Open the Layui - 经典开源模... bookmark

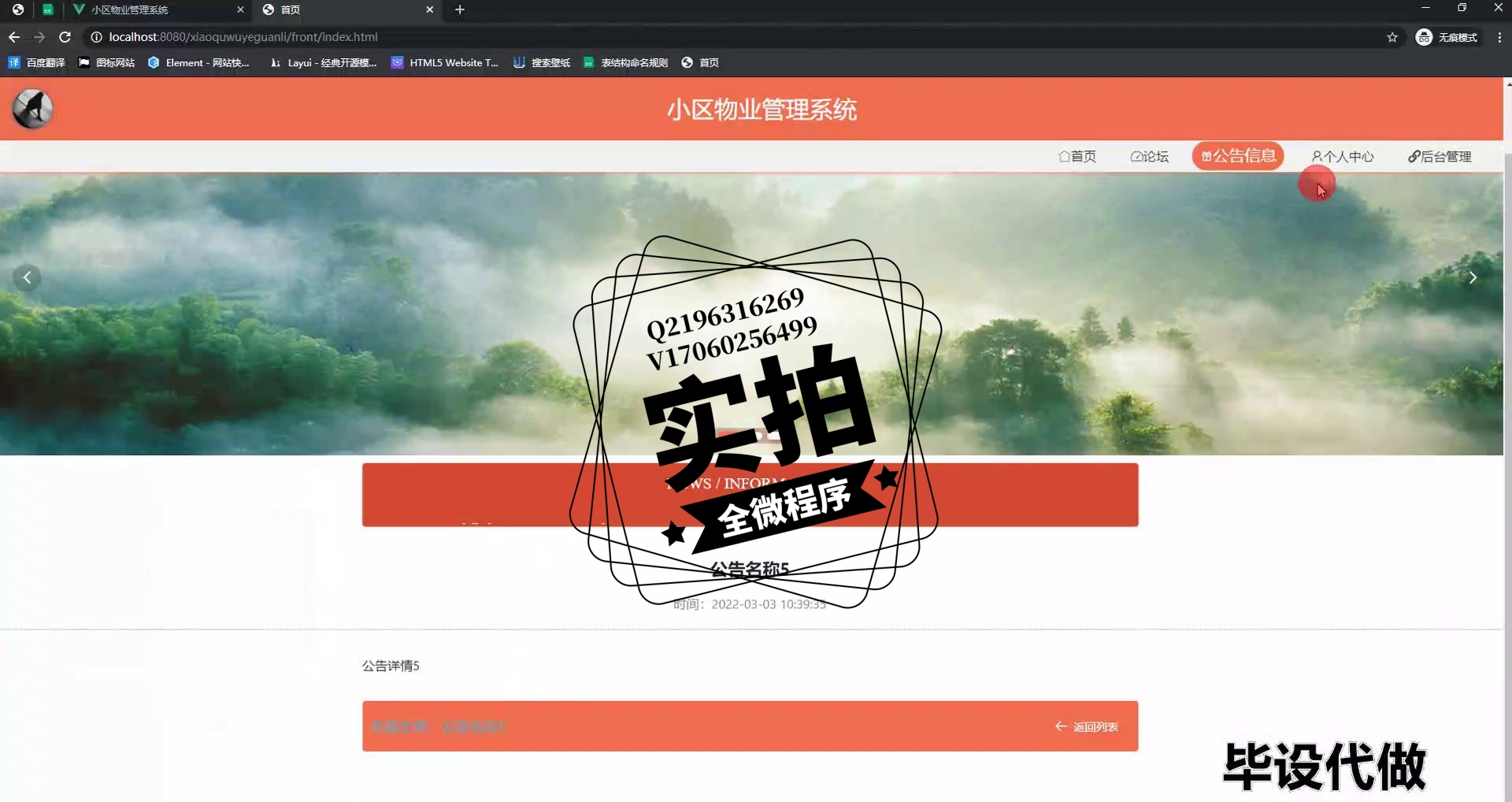click(324, 62)
